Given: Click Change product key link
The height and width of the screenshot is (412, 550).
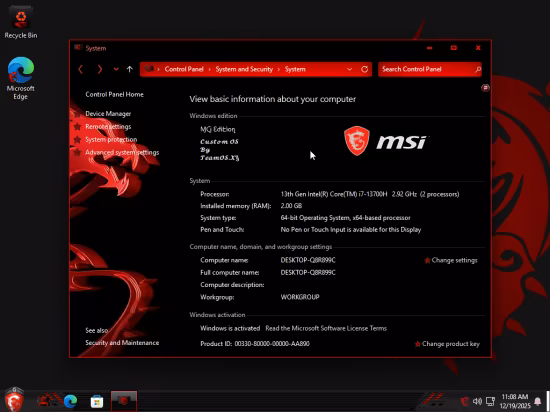Looking at the screenshot, I should (x=451, y=344).
